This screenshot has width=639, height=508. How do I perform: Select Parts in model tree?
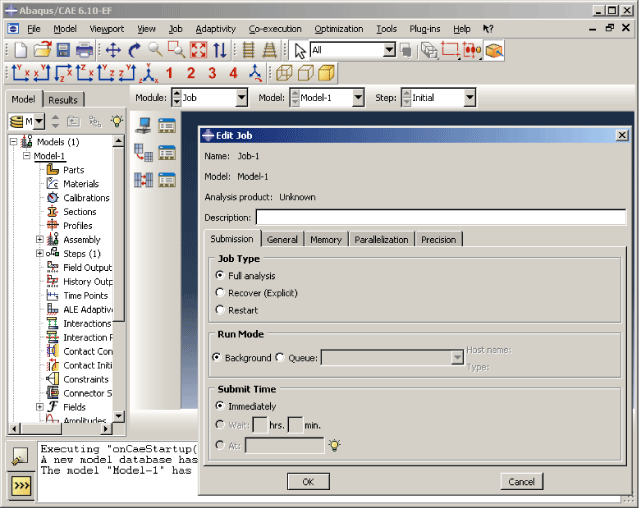pyautogui.click(x=73, y=170)
